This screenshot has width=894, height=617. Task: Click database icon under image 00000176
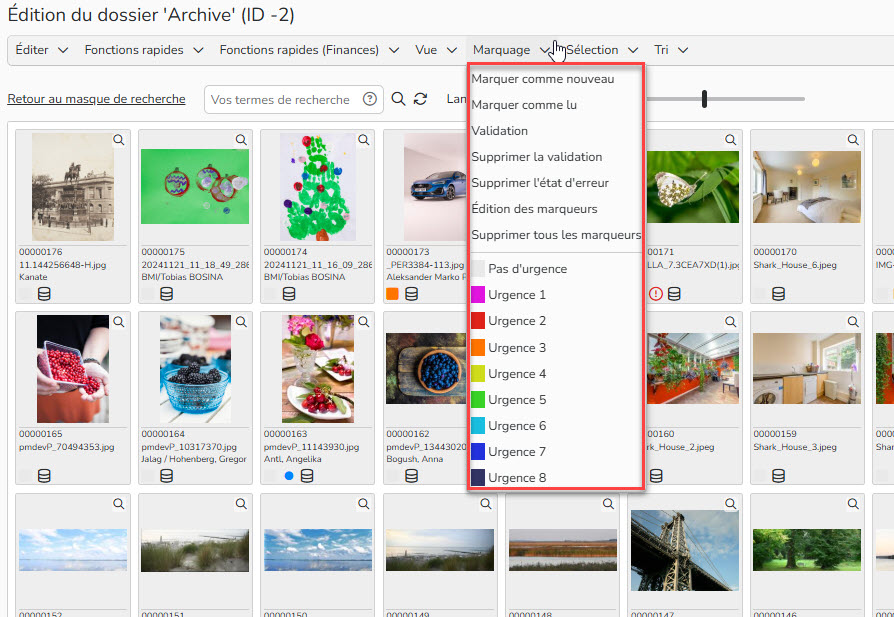click(44, 294)
